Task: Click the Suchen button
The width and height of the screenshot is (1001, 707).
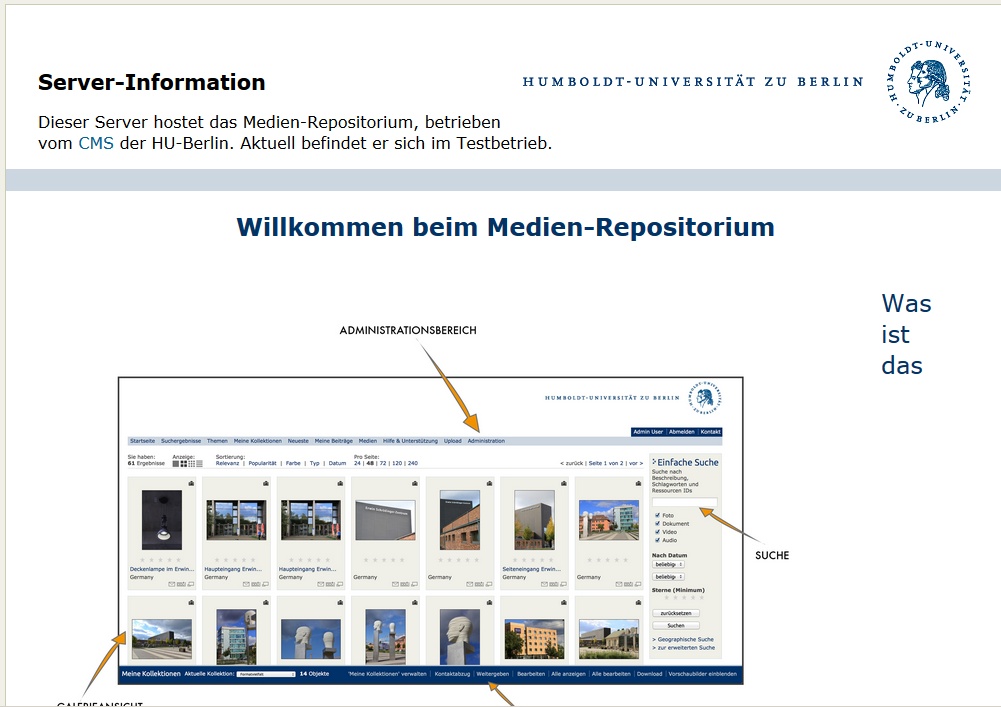Action: pyautogui.click(x=676, y=625)
